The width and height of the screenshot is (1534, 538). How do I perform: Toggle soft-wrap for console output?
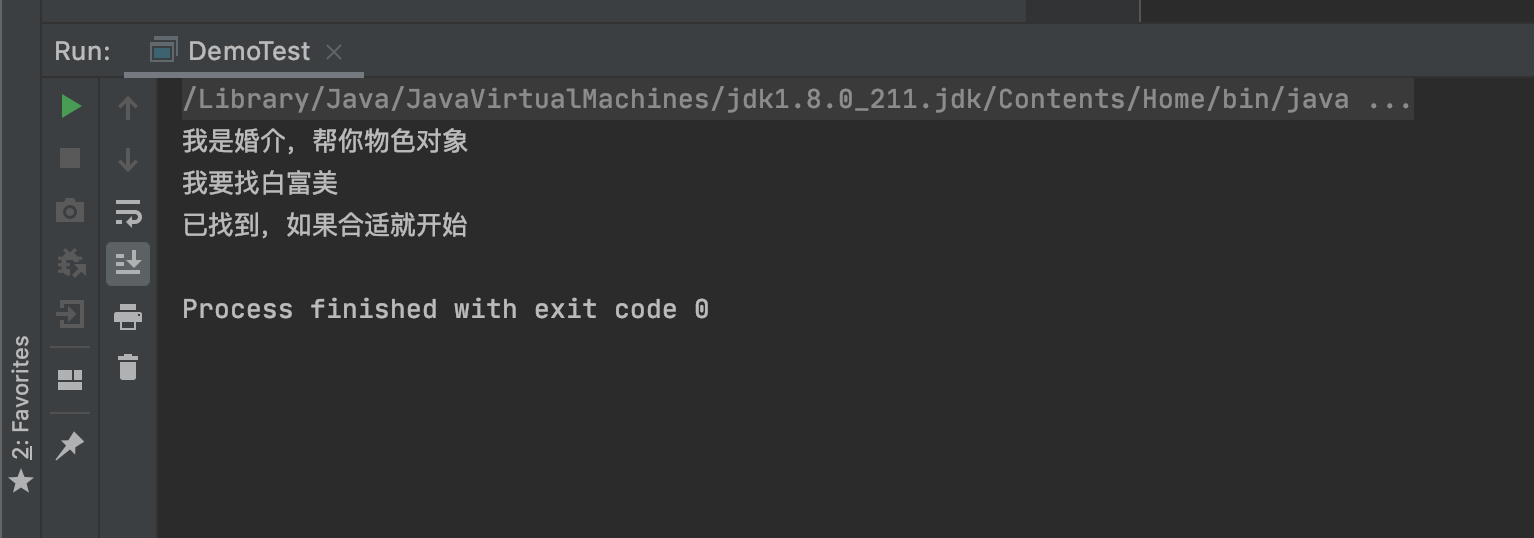point(128,212)
